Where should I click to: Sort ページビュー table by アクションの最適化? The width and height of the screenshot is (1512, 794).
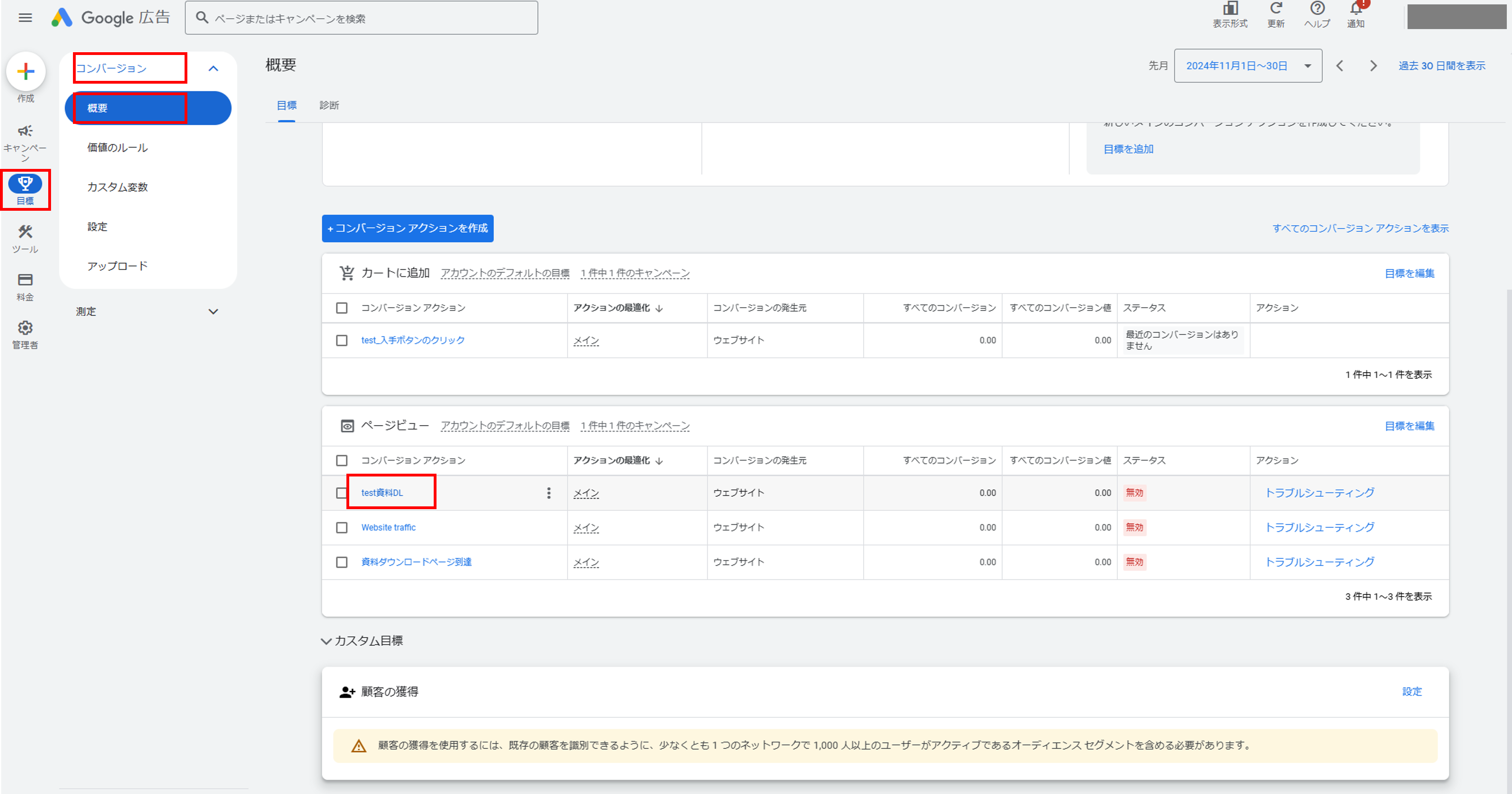pyautogui.click(x=618, y=461)
